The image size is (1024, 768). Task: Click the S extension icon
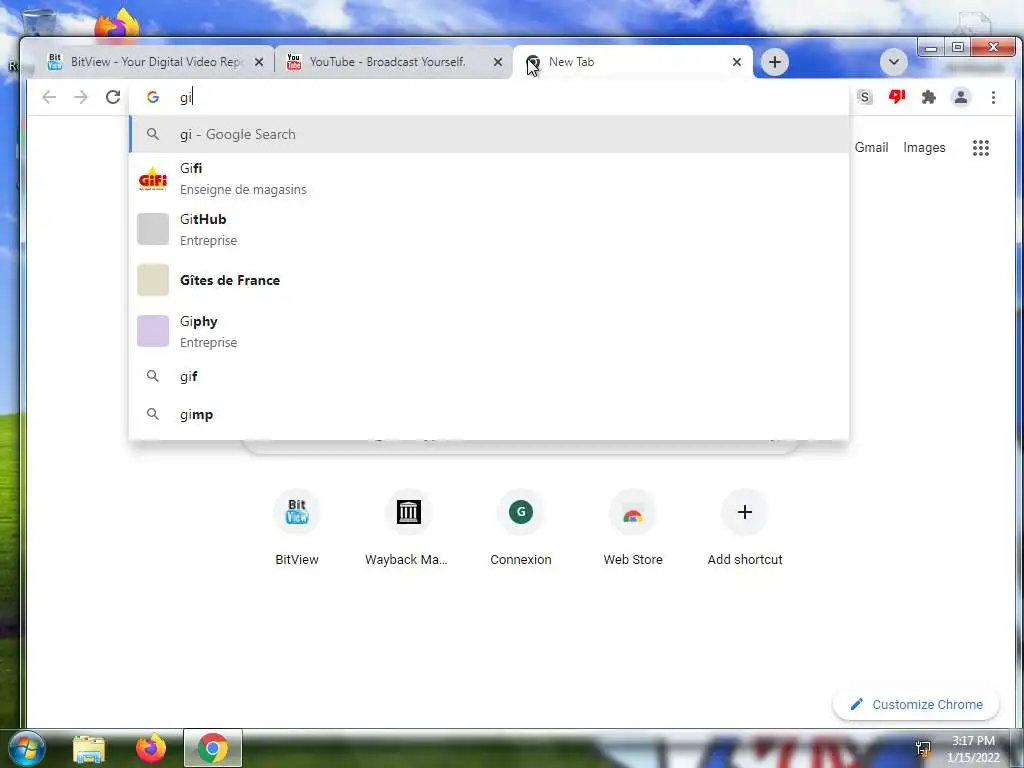(865, 97)
